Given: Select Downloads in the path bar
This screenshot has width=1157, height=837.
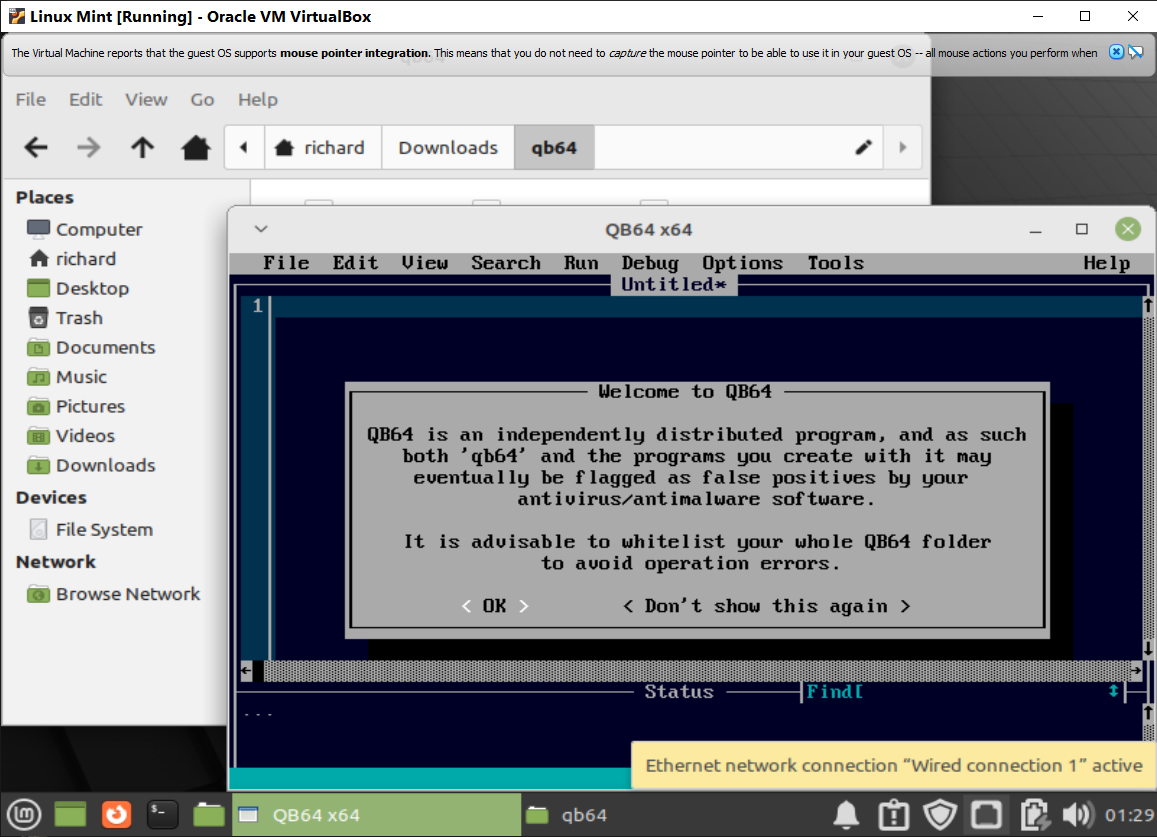Looking at the screenshot, I should [448, 148].
